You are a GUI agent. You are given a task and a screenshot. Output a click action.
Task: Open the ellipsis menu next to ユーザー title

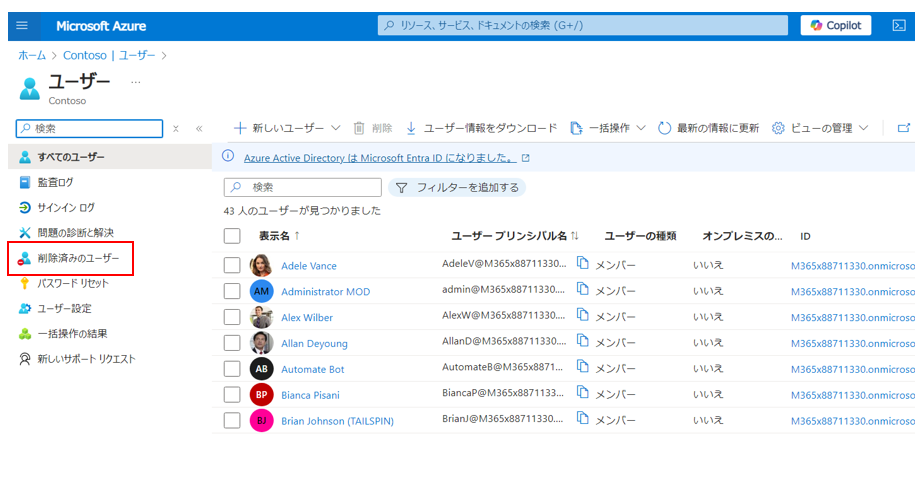135,82
